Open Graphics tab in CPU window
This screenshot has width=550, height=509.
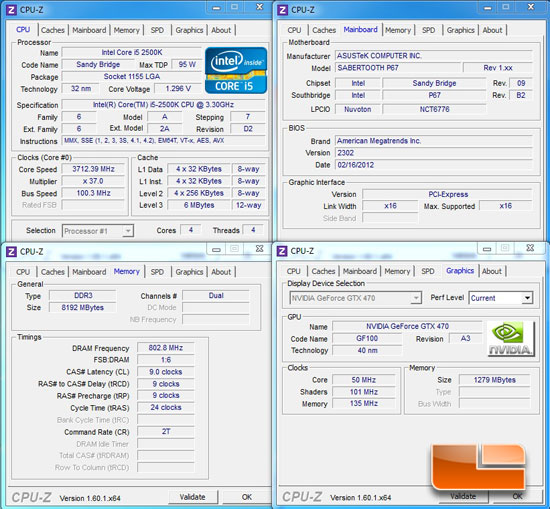189,30
